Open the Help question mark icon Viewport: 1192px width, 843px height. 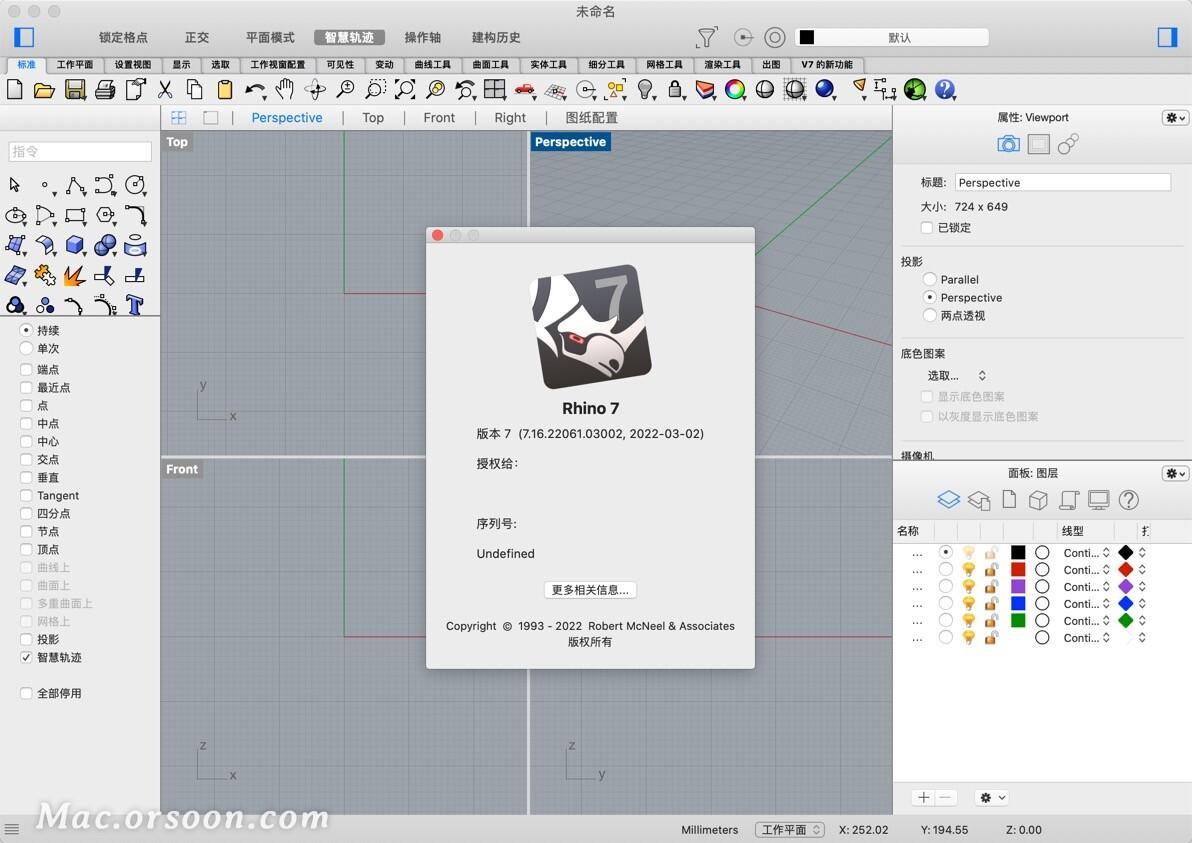pos(943,90)
